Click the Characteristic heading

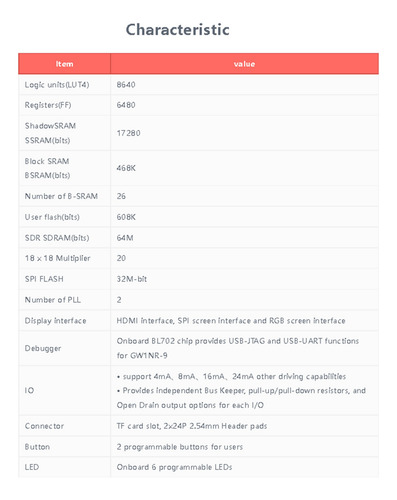click(177, 30)
